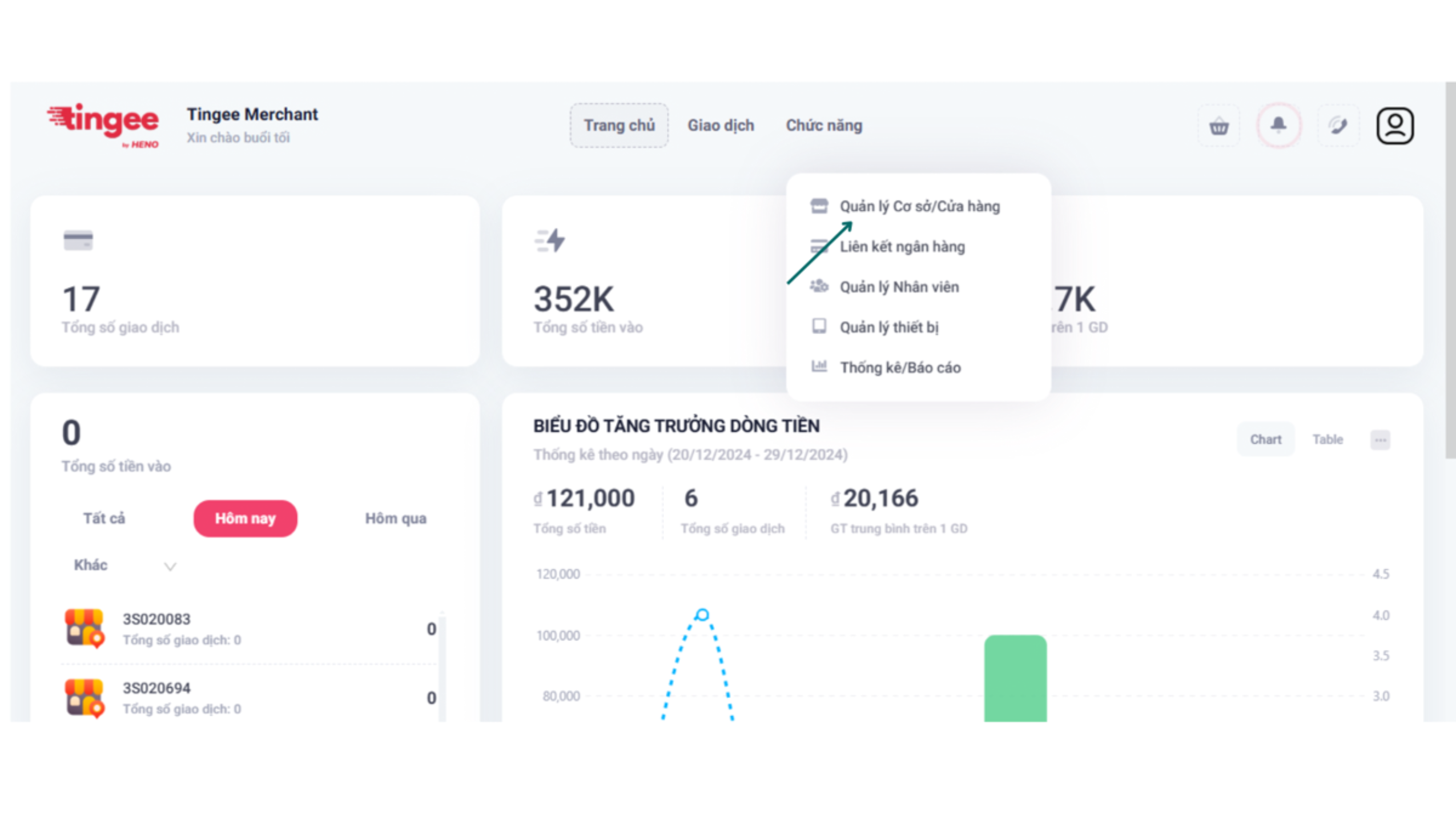Open the user profile avatar icon
This screenshot has width=1456, height=819.
pos(1394,126)
